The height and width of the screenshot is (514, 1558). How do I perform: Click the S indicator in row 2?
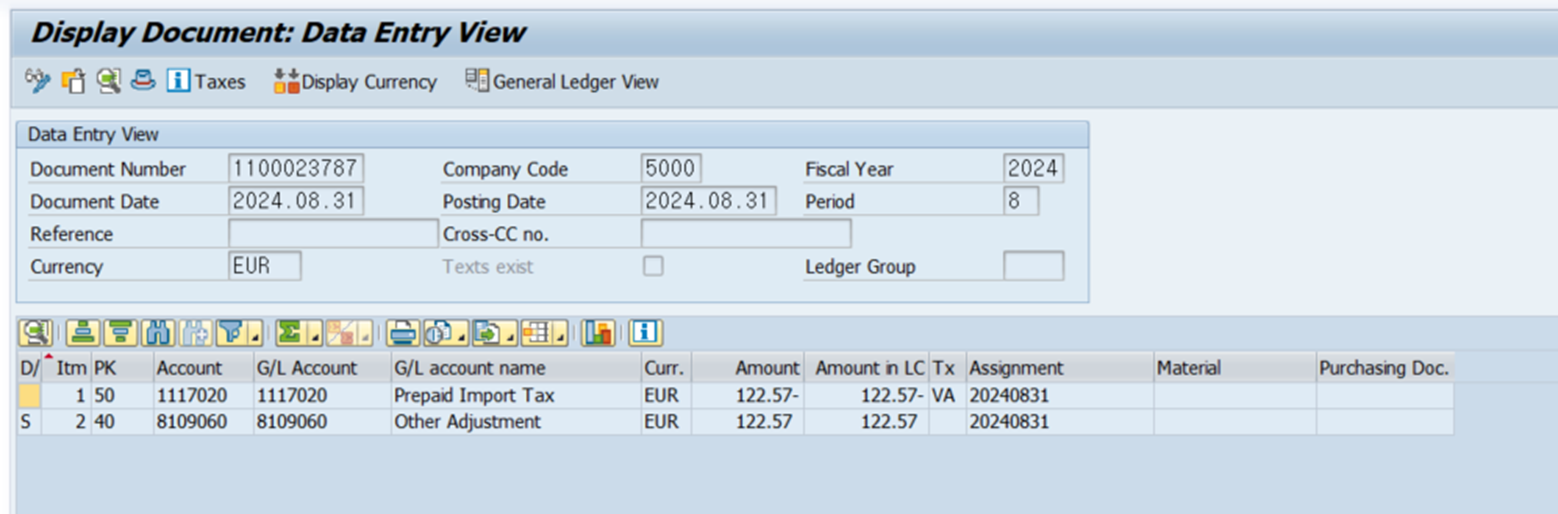click(x=30, y=422)
